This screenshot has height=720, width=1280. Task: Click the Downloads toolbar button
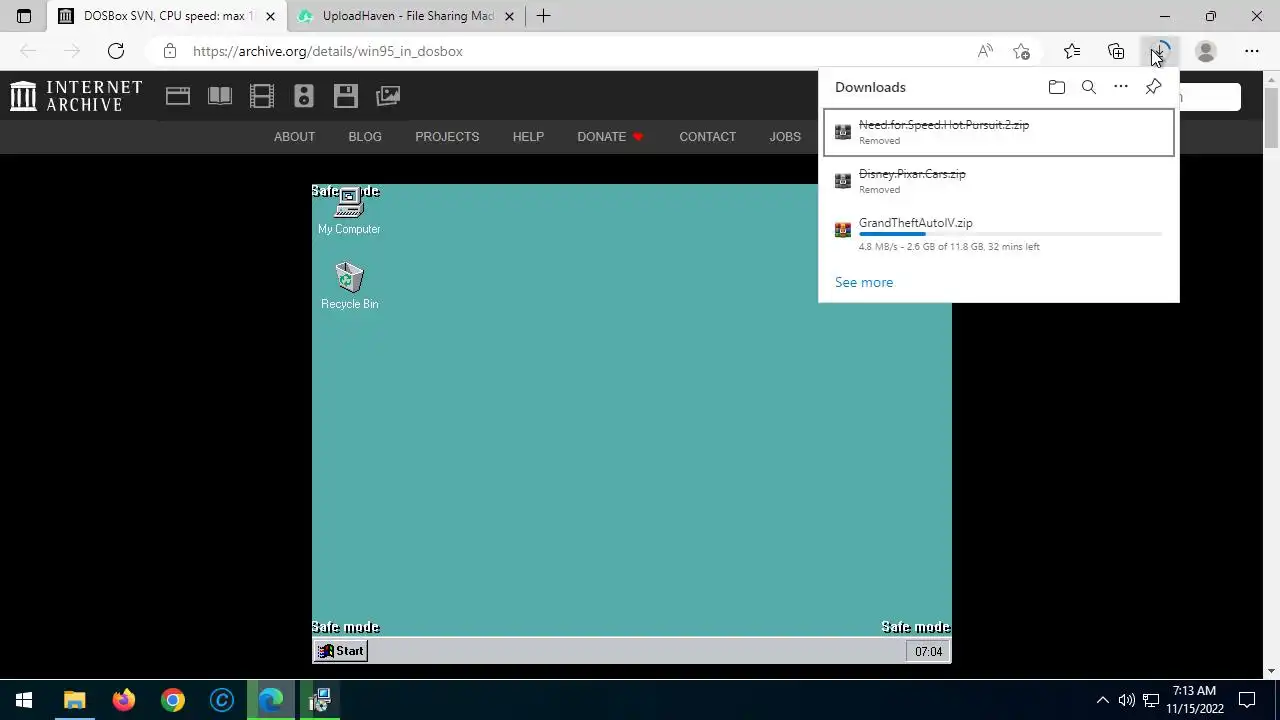click(x=1160, y=51)
